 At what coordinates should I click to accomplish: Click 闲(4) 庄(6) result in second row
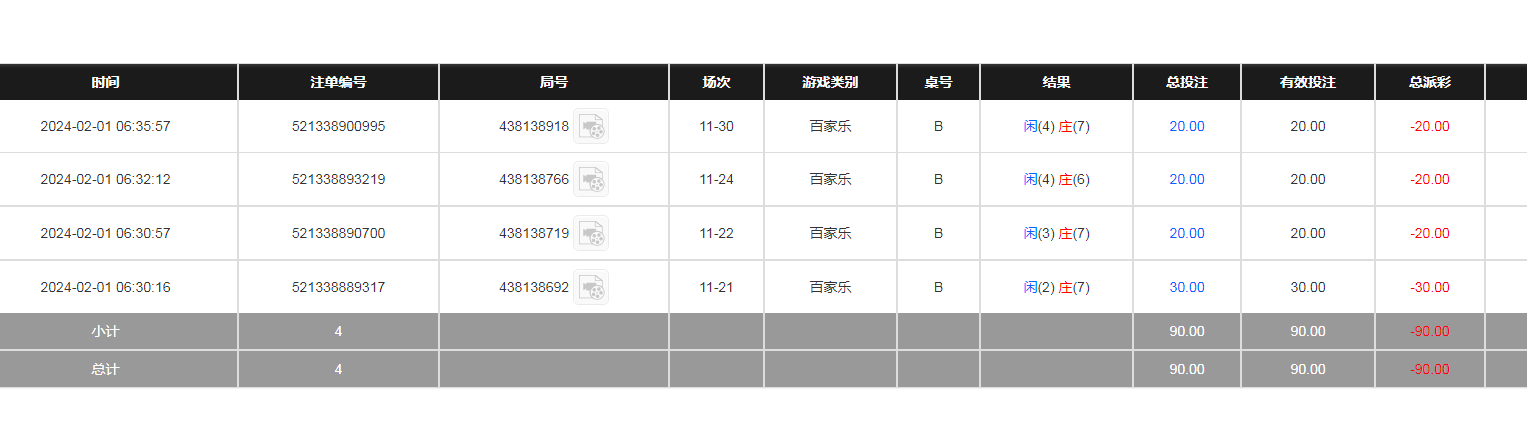click(1057, 179)
